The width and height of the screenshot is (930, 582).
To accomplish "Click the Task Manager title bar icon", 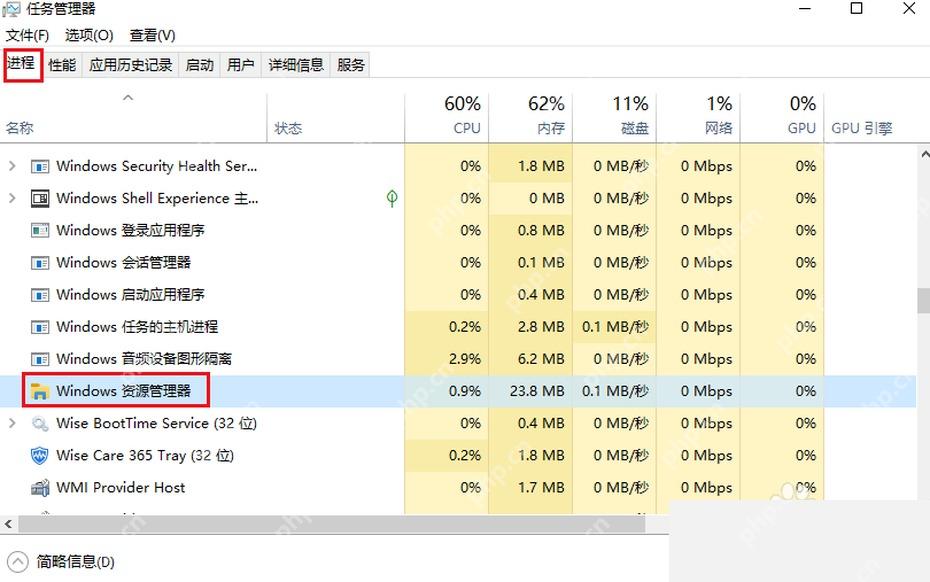I will (x=11, y=9).
